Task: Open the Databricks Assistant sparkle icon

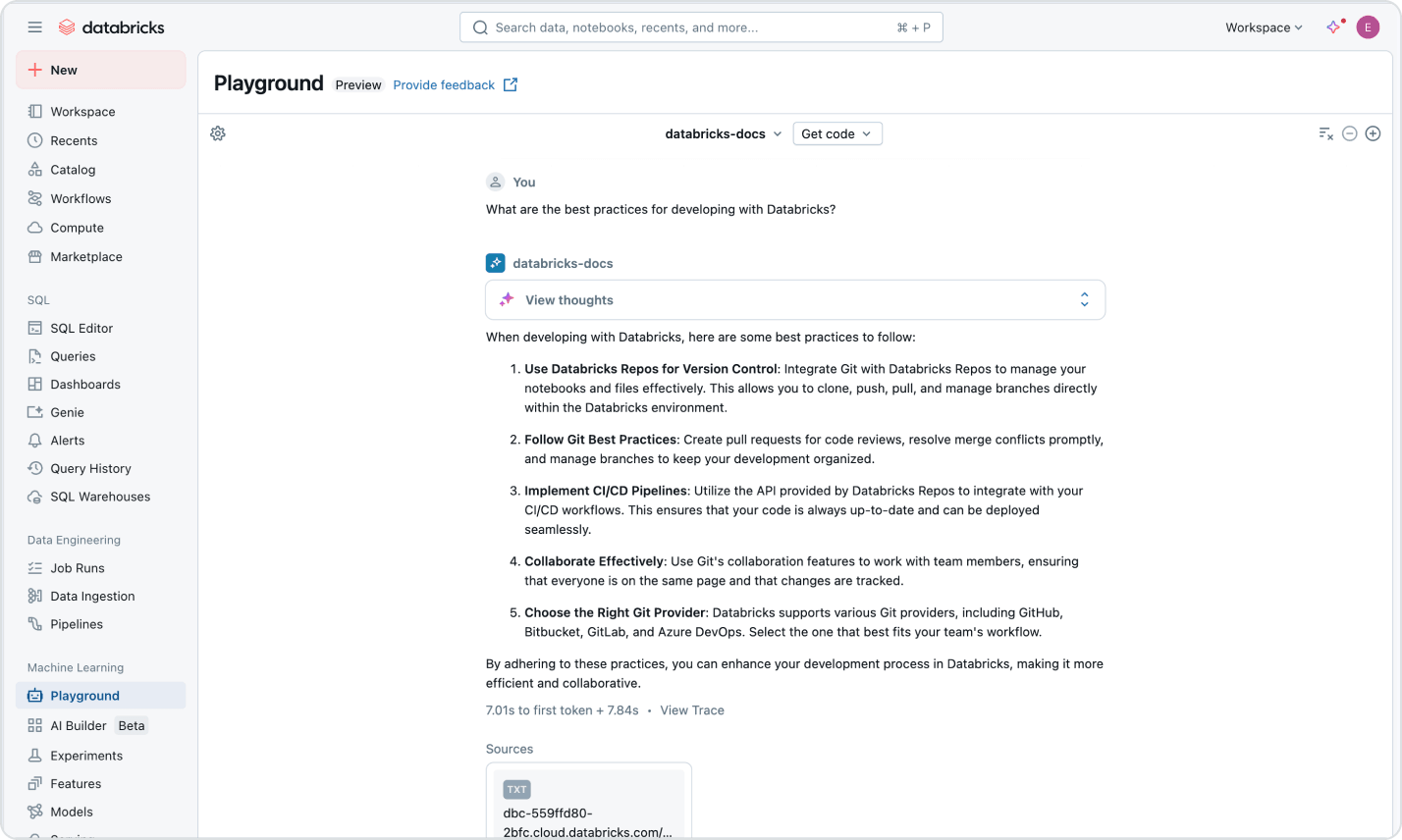Action: 1333,26
